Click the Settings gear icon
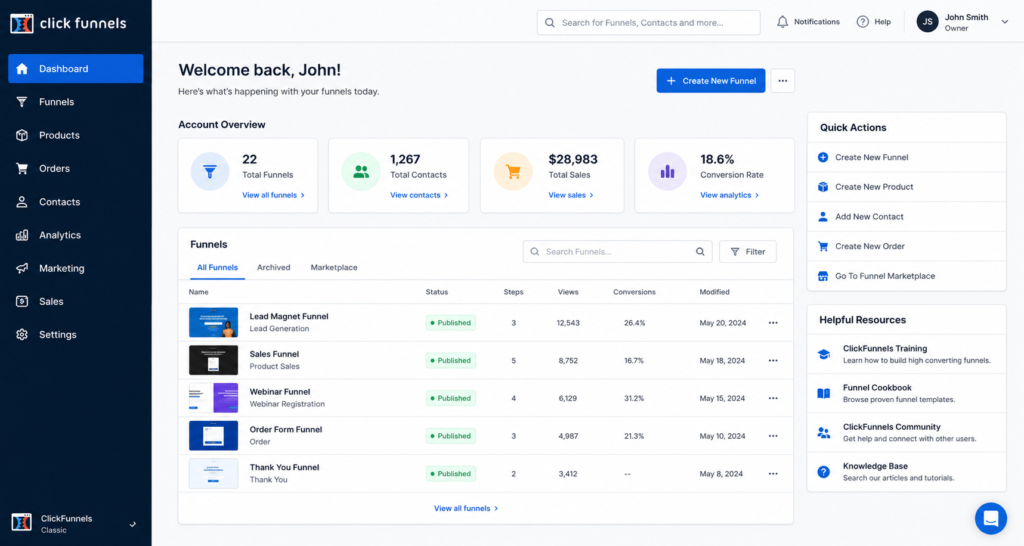The width and height of the screenshot is (1024, 546). 22,334
